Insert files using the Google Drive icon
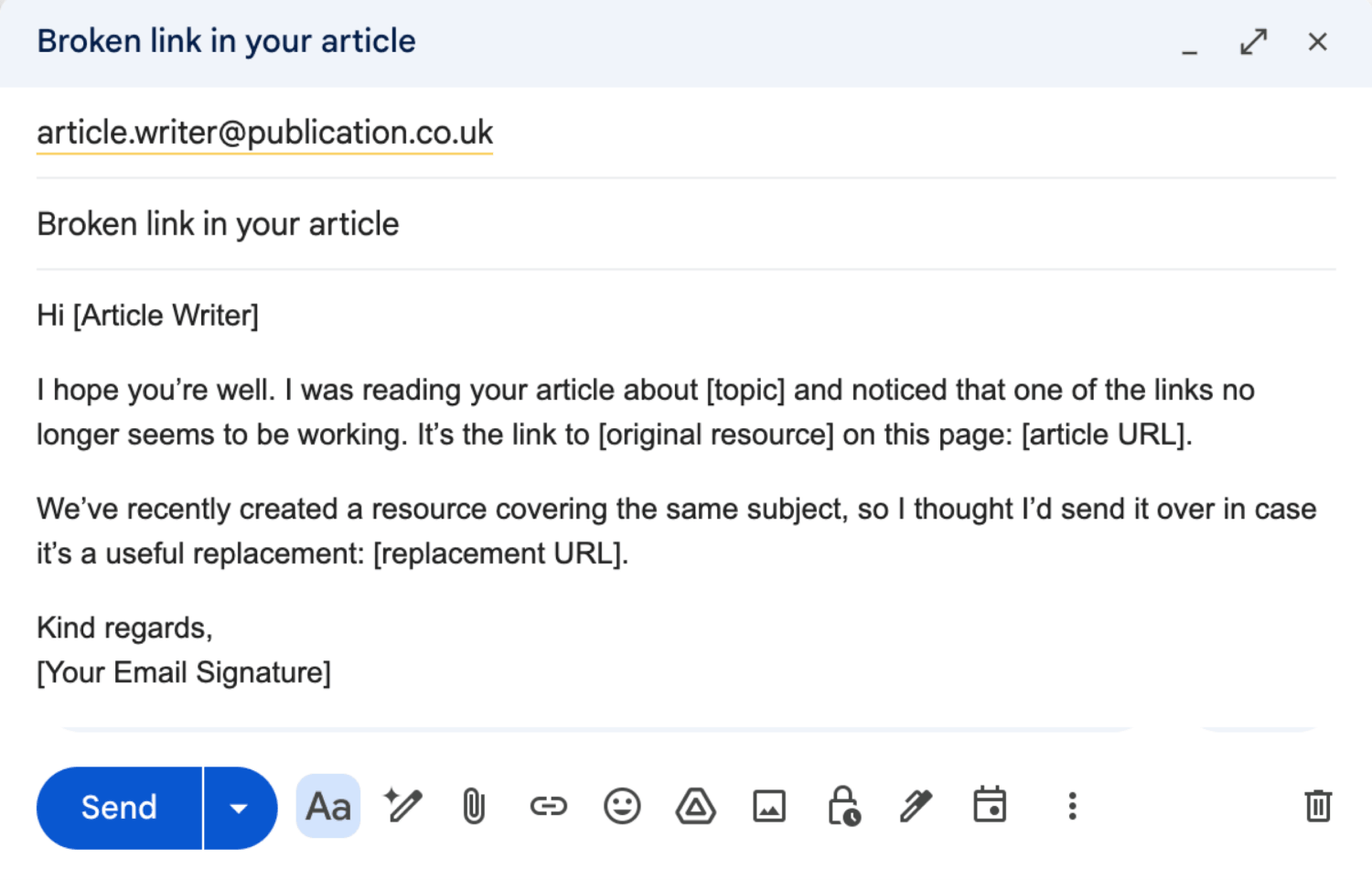 point(696,806)
